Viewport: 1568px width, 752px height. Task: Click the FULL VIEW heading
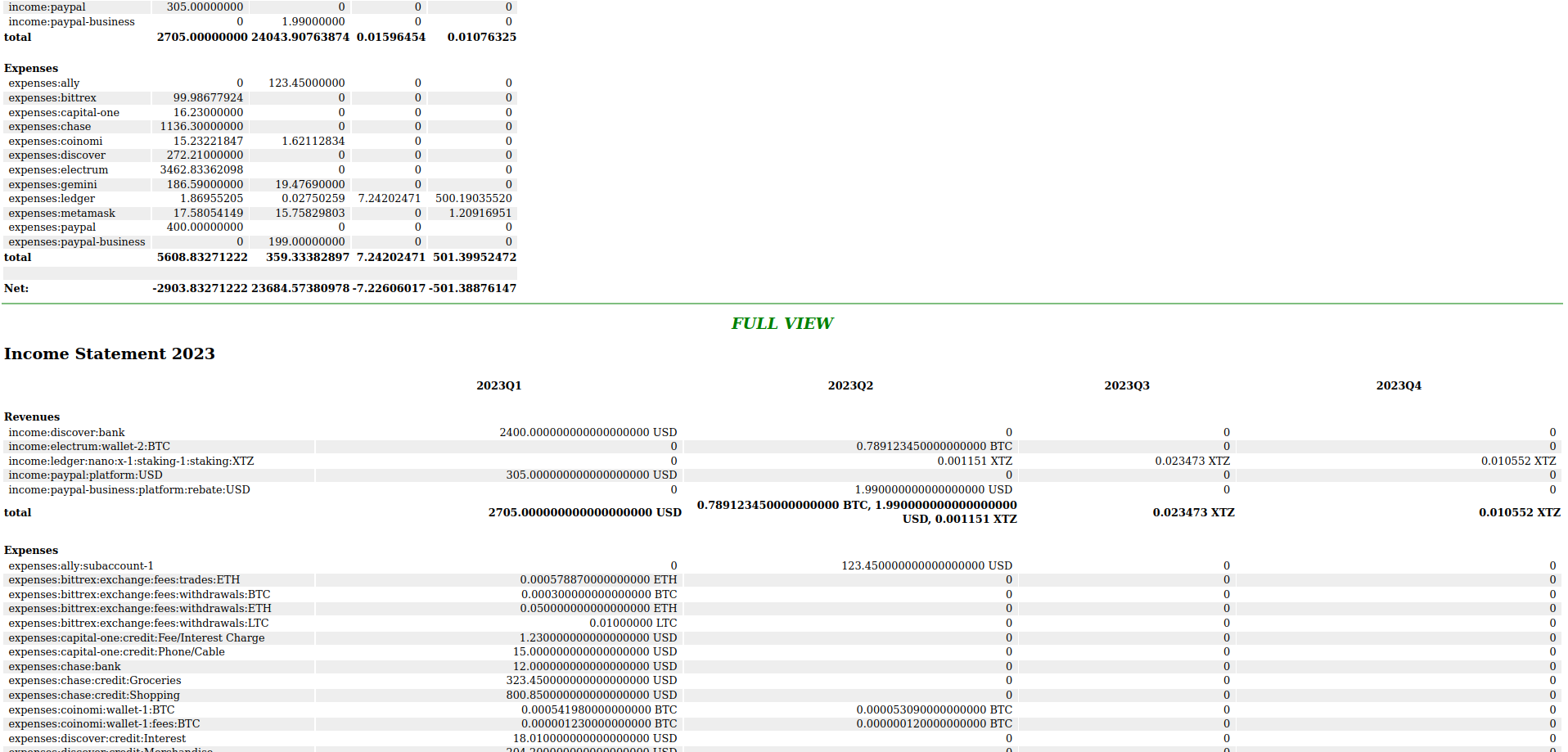point(782,323)
